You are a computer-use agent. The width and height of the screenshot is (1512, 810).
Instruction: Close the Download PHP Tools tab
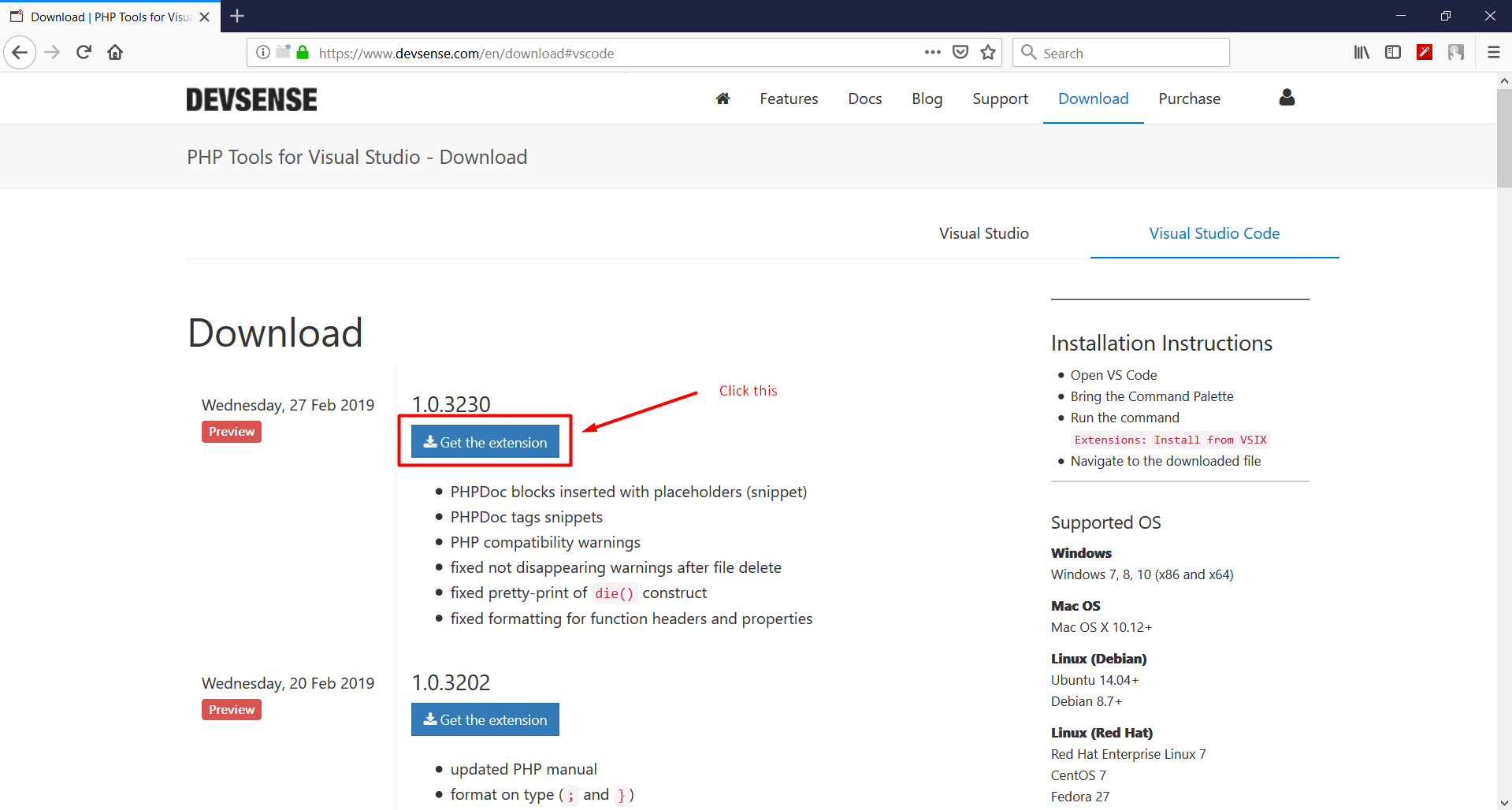click(205, 17)
